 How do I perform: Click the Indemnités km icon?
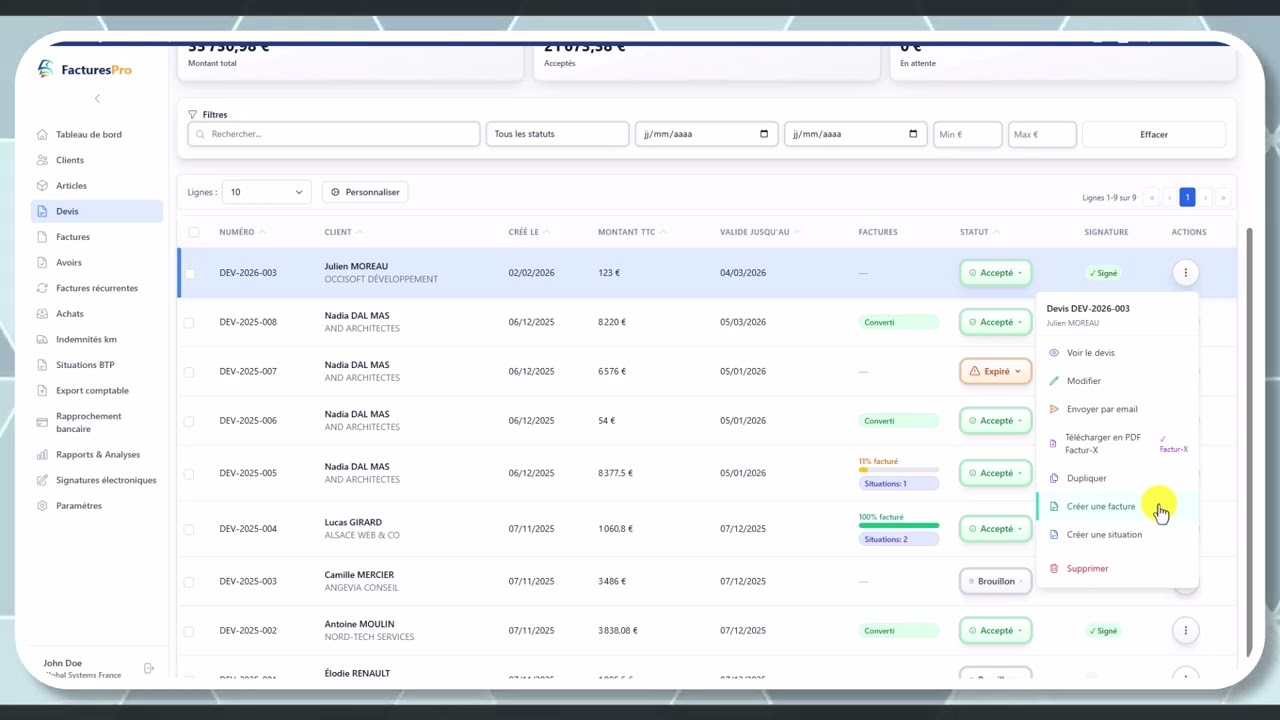[x=42, y=340]
